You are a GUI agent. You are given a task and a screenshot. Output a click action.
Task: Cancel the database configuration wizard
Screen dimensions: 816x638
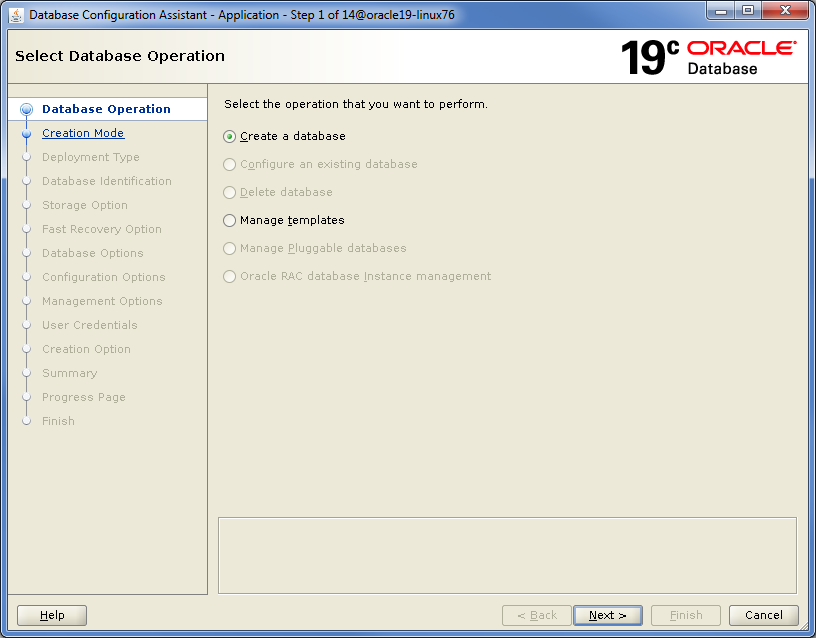[764, 615]
